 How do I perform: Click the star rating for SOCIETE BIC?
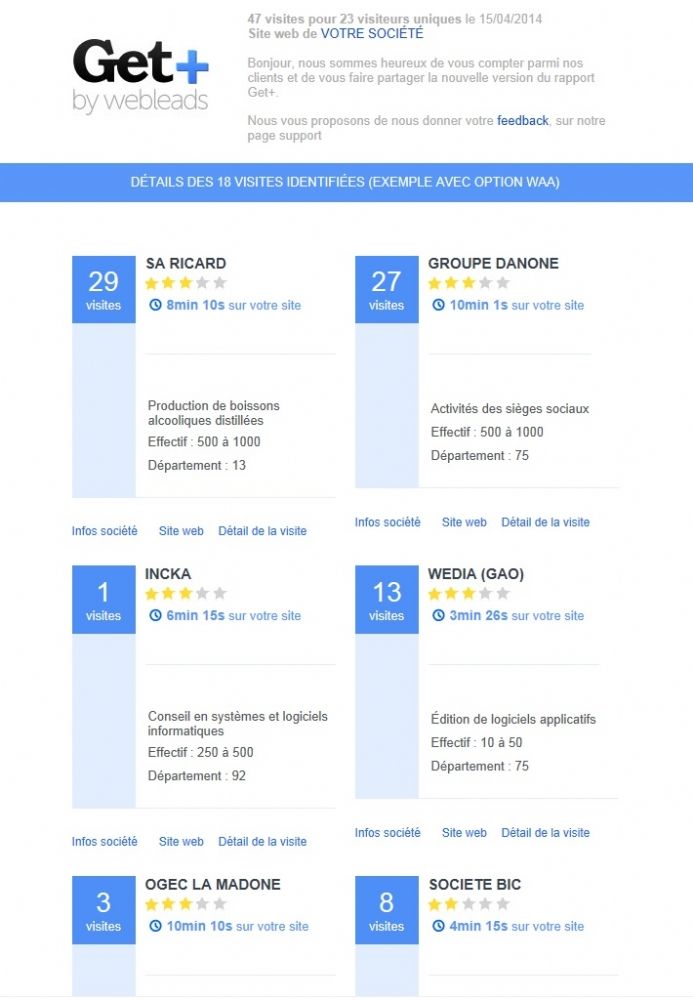pos(469,904)
